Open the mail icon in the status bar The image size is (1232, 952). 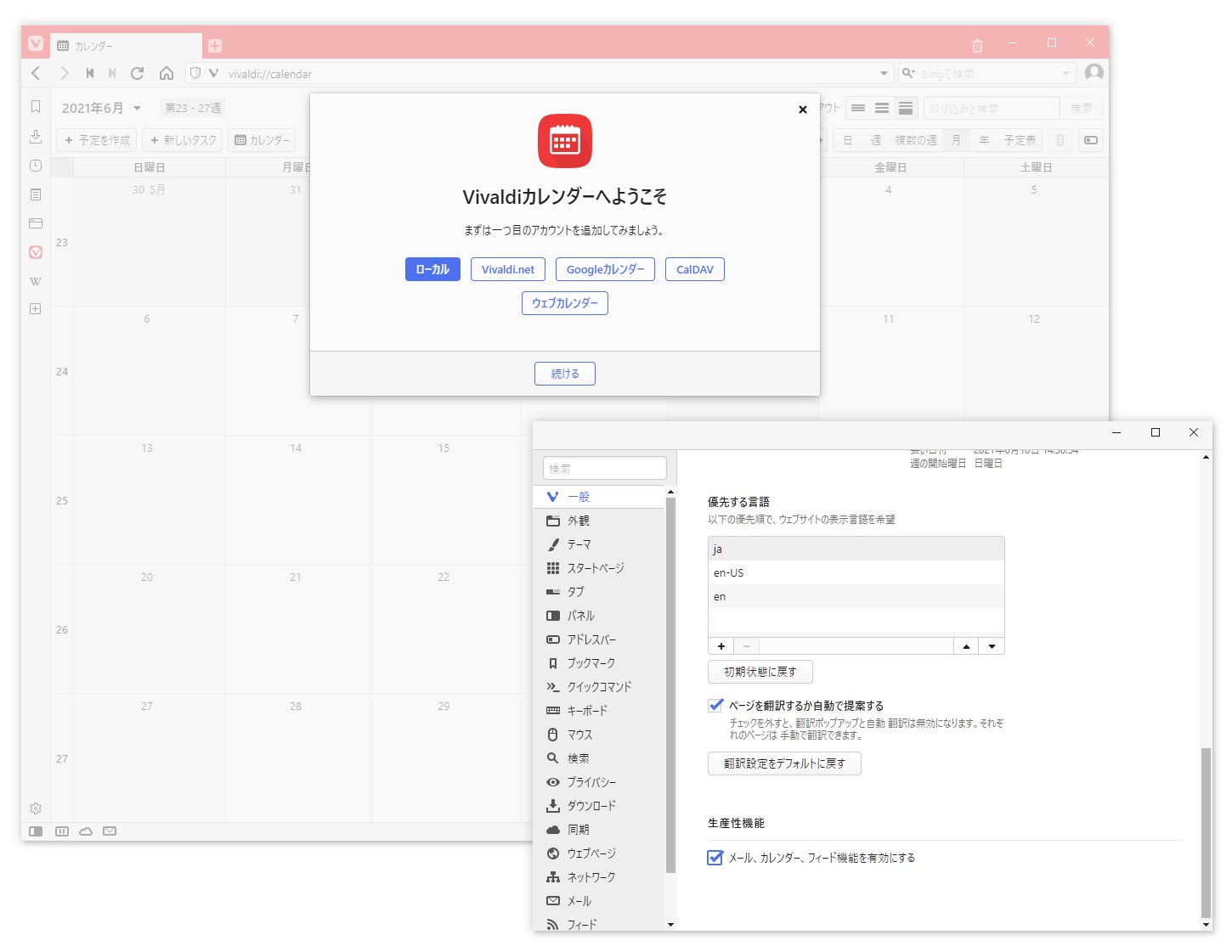pos(110,831)
